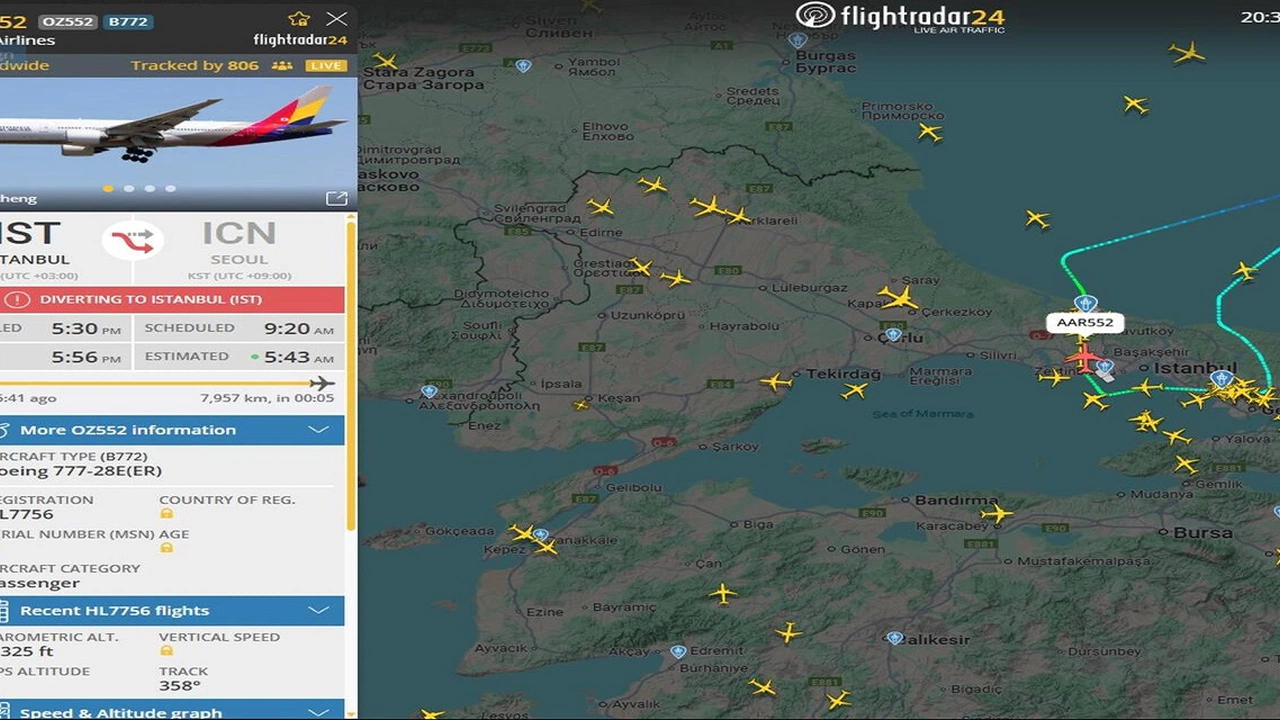The image size is (1280, 720).
Task: Click the Tracked by 806 indicator
Action: [212, 66]
